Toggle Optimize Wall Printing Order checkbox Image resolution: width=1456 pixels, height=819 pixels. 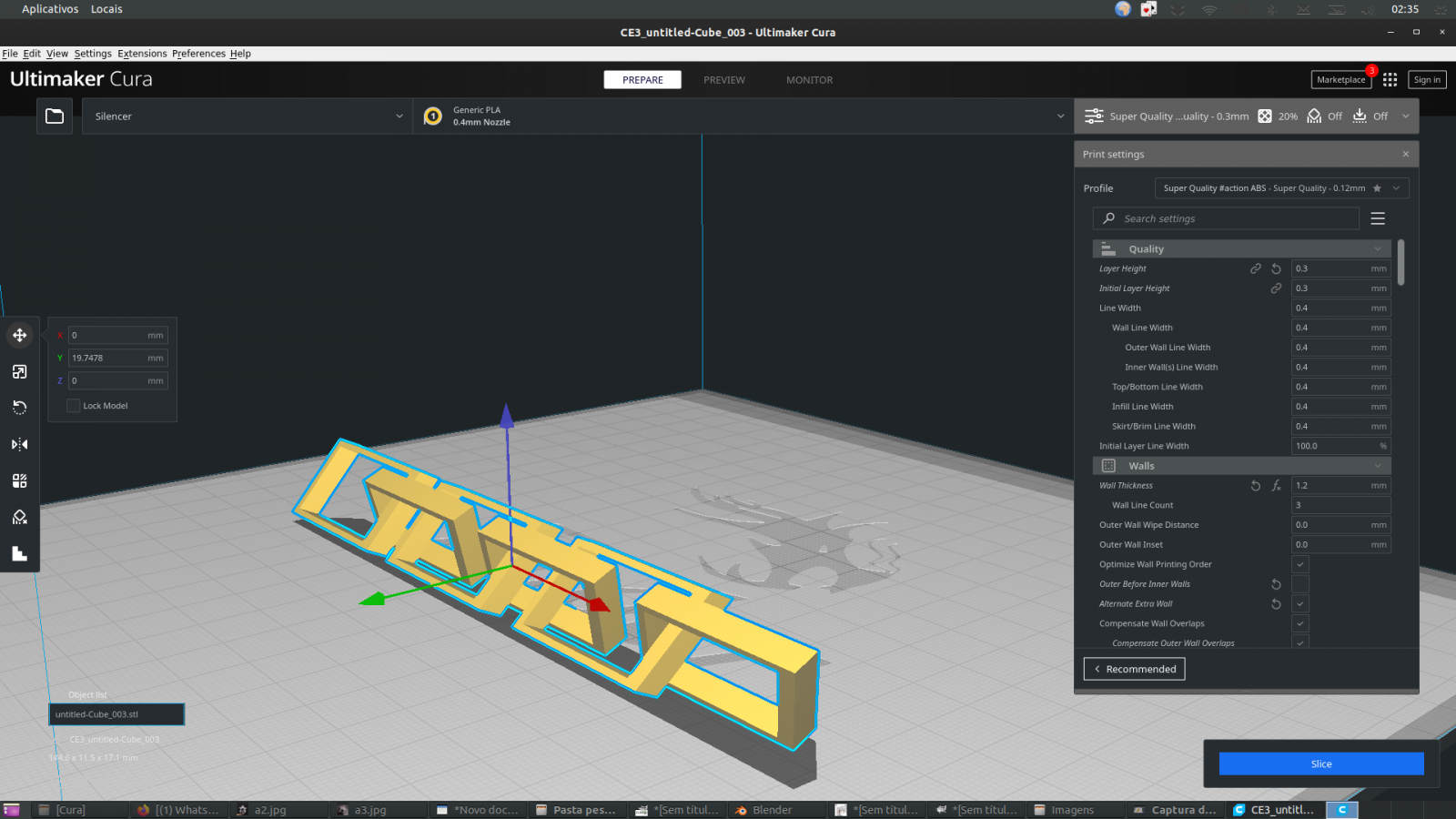point(1300,564)
